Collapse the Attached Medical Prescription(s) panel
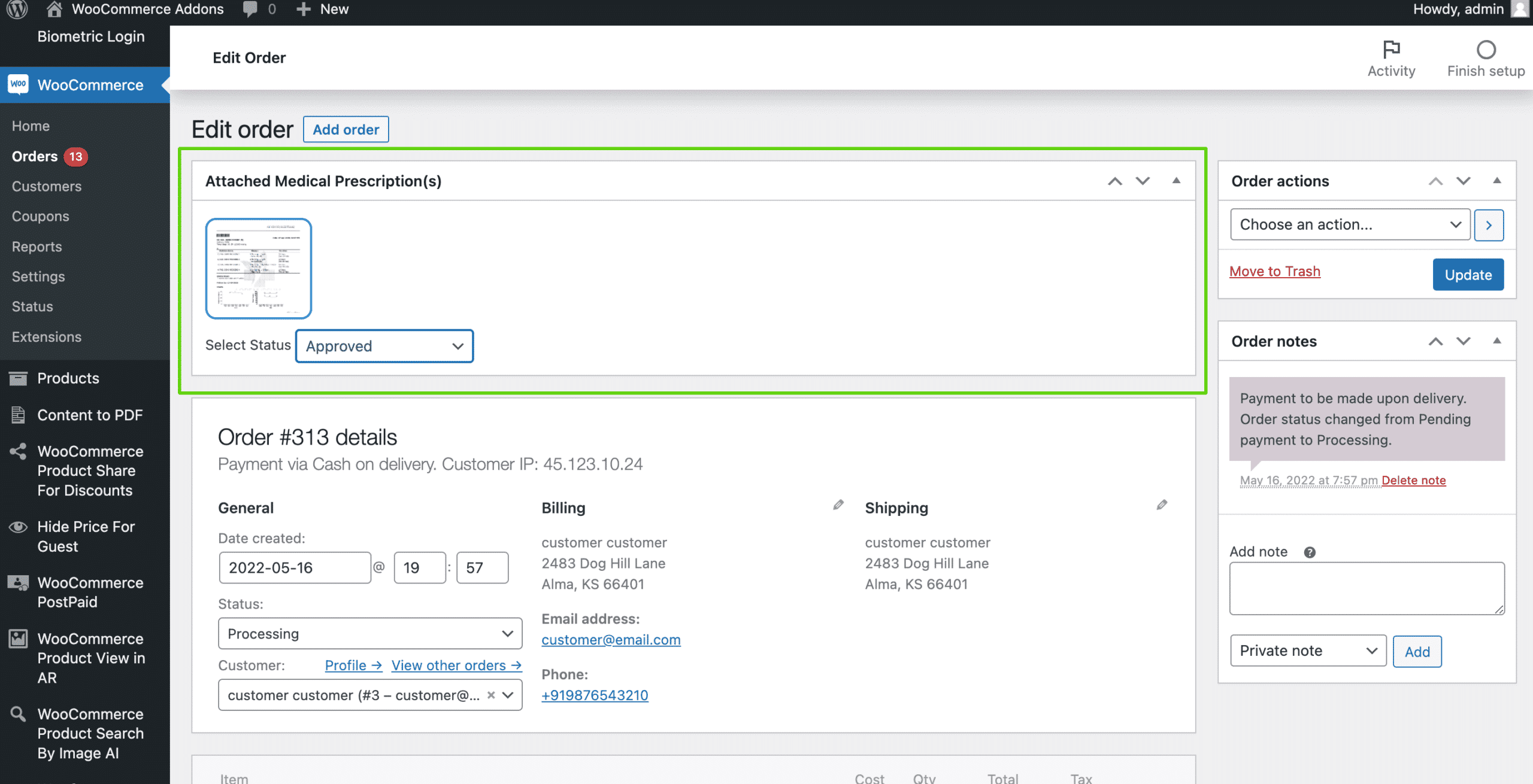 click(1176, 181)
